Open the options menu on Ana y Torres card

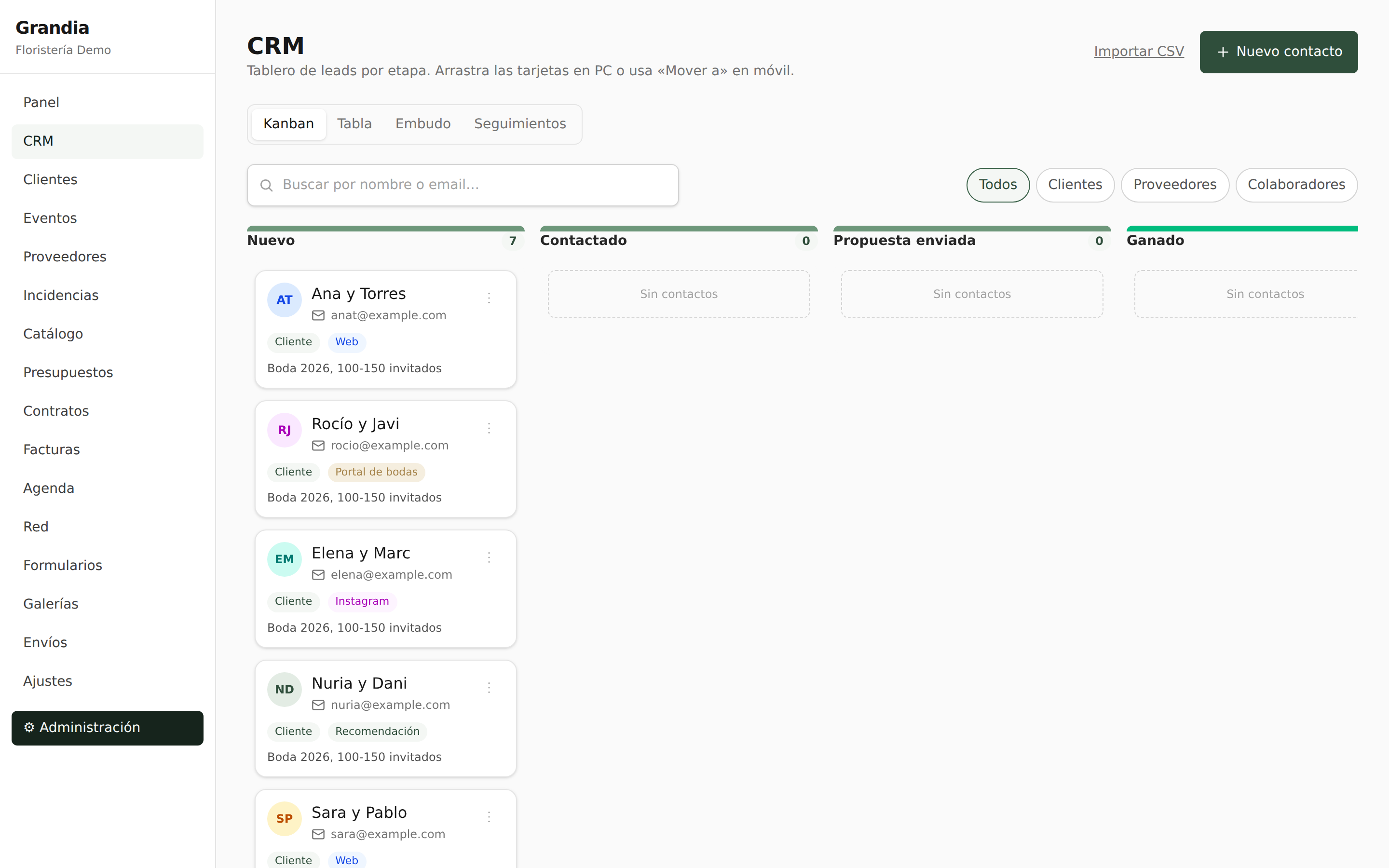point(489,298)
